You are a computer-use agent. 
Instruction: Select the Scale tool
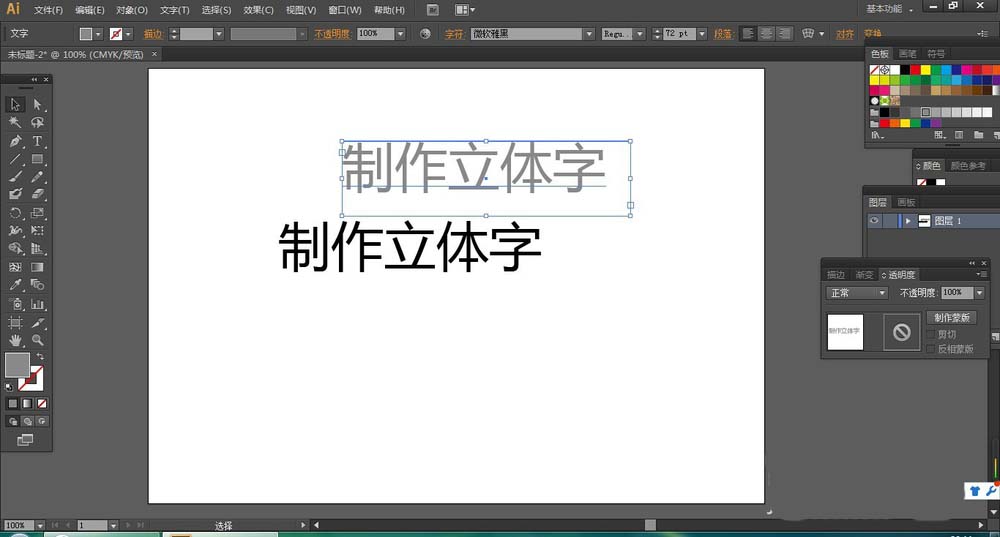tap(37, 213)
